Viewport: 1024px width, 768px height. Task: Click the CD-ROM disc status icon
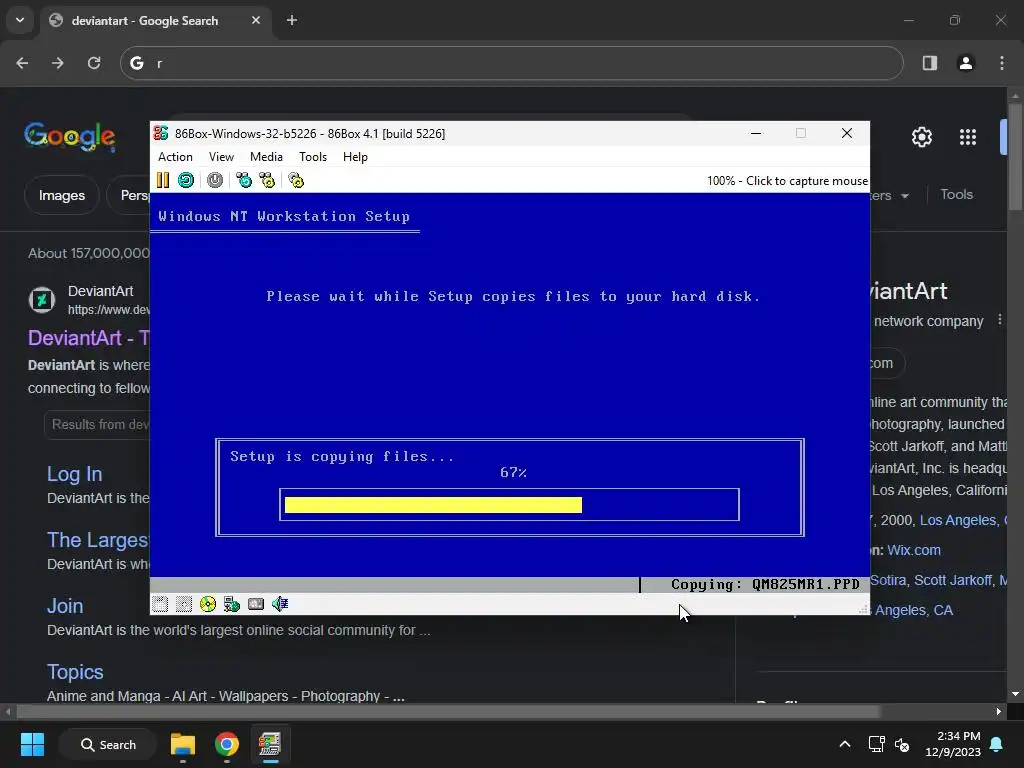click(x=208, y=604)
